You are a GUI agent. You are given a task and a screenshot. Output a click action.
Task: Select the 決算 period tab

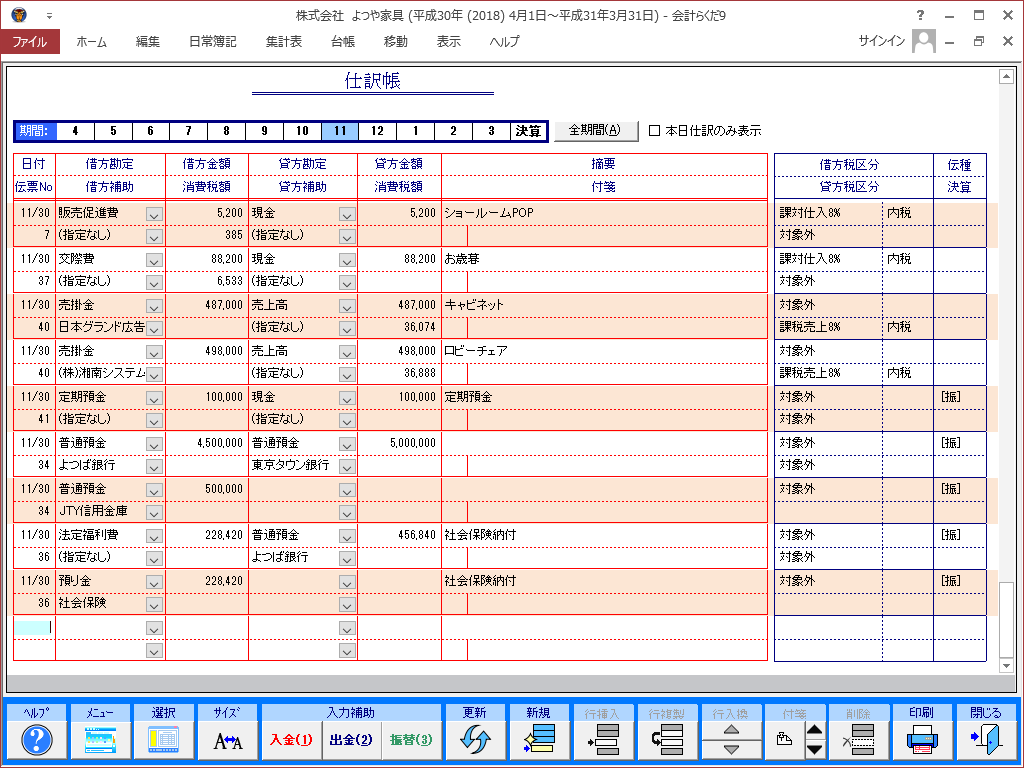click(528, 131)
